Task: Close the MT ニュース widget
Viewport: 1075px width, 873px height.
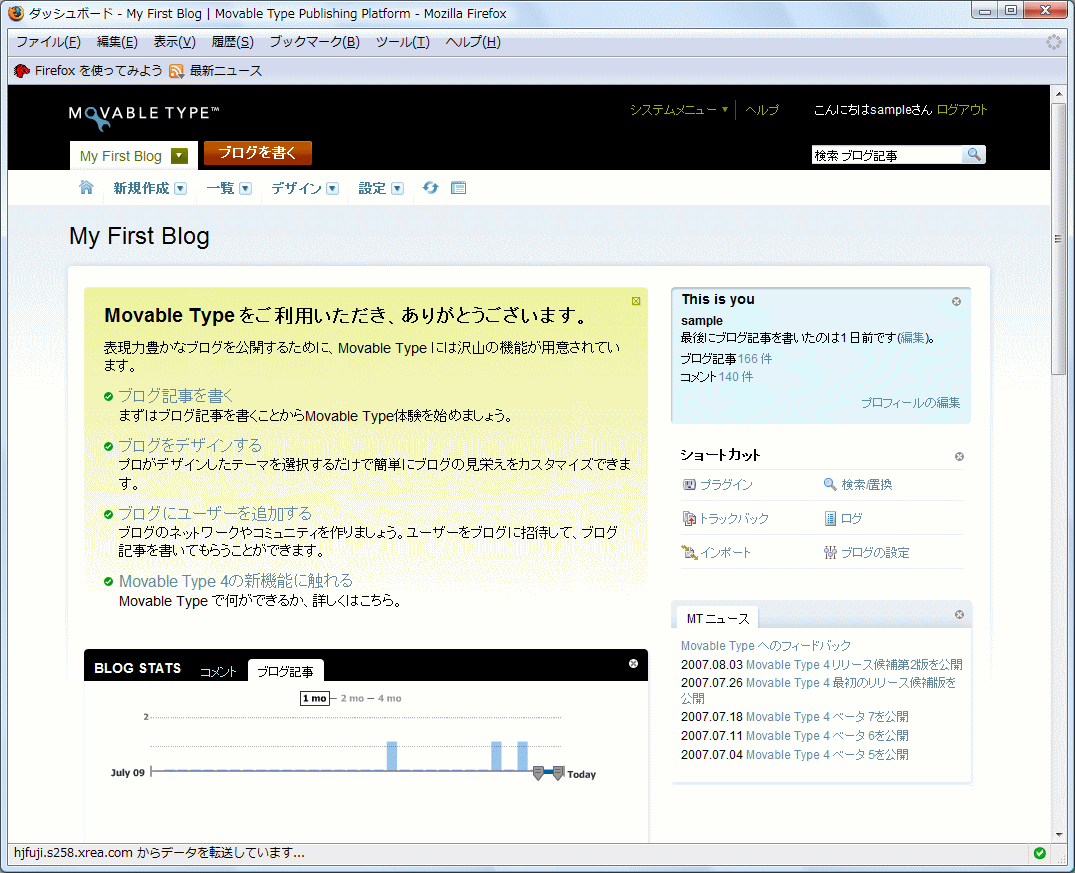Action: [x=959, y=614]
